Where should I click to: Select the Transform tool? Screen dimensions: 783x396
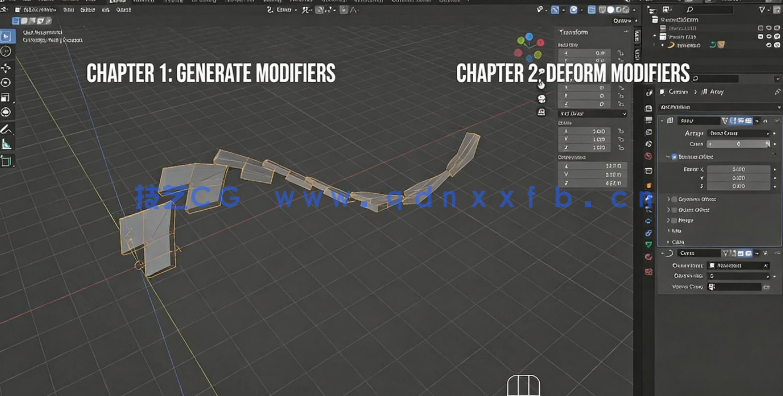6,112
